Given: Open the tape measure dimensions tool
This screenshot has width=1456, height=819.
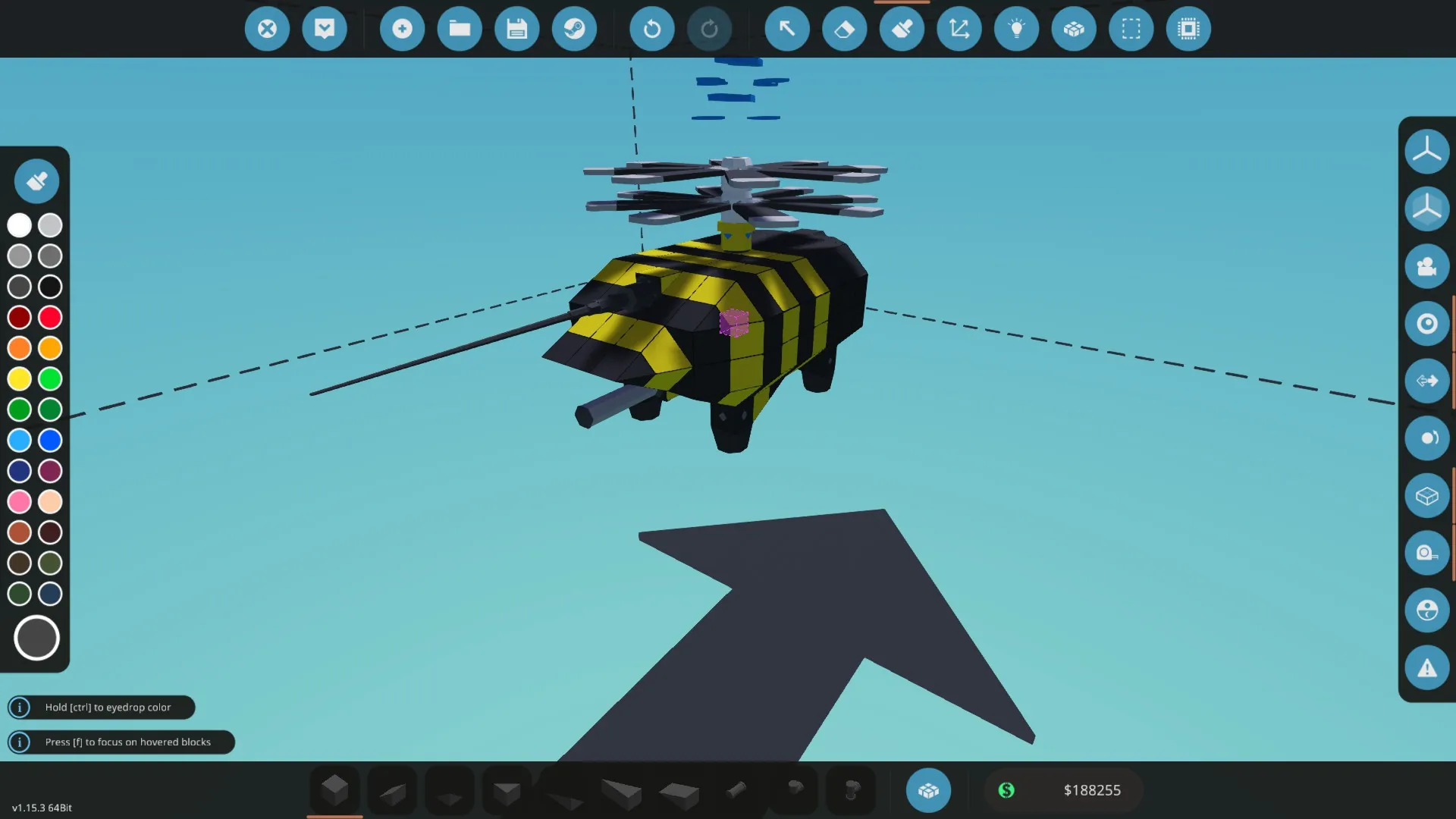Looking at the screenshot, I should click(x=1426, y=553).
